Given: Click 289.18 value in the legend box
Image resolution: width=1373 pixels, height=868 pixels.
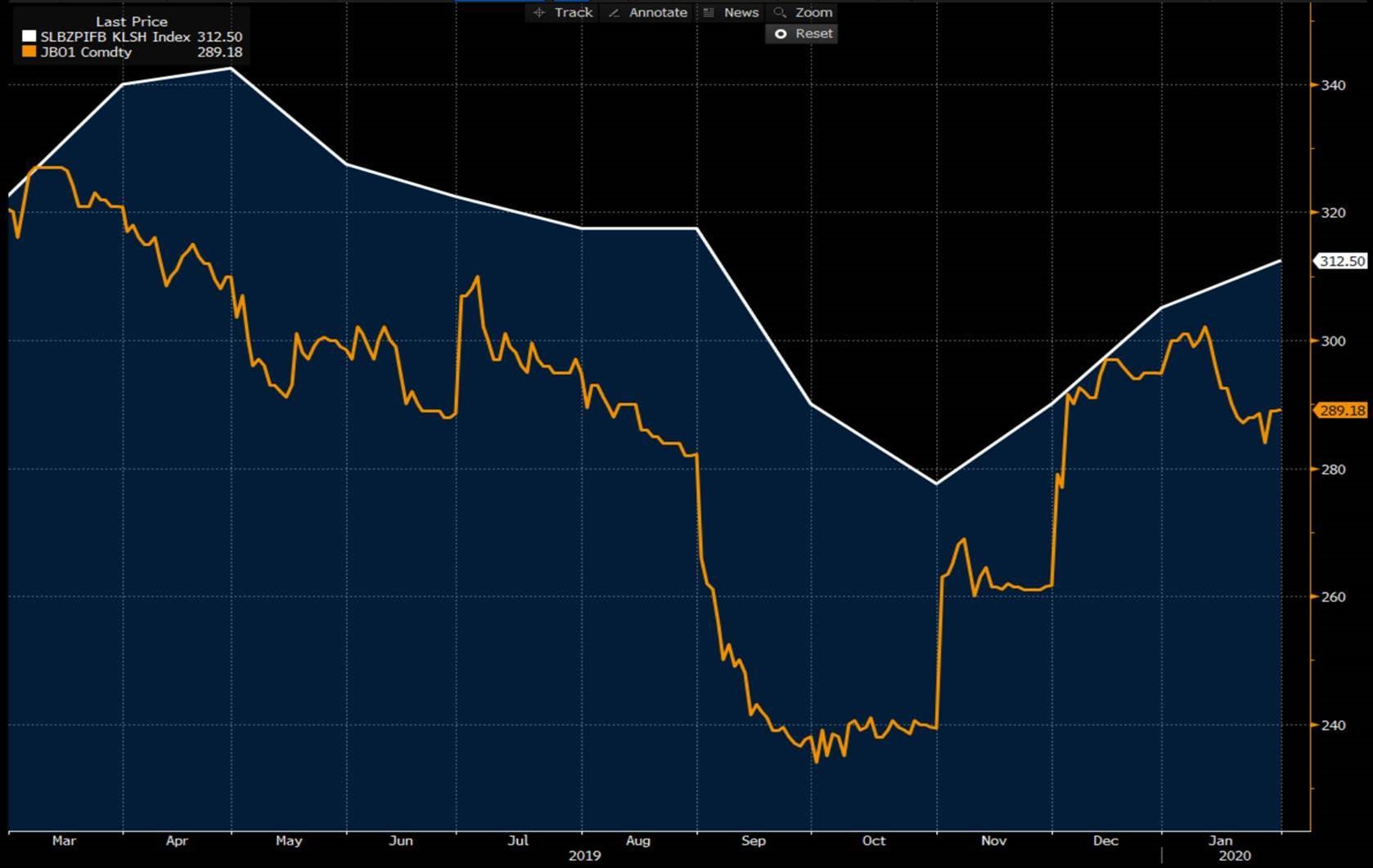Looking at the screenshot, I should [x=219, y=52].
